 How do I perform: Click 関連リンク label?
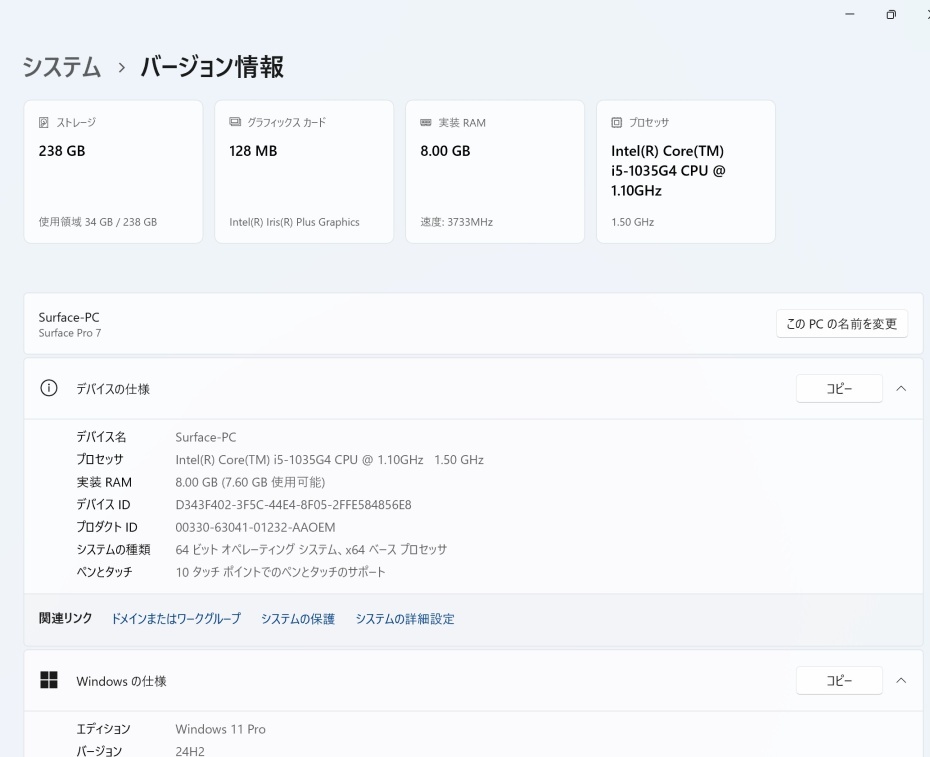point(65,618)
